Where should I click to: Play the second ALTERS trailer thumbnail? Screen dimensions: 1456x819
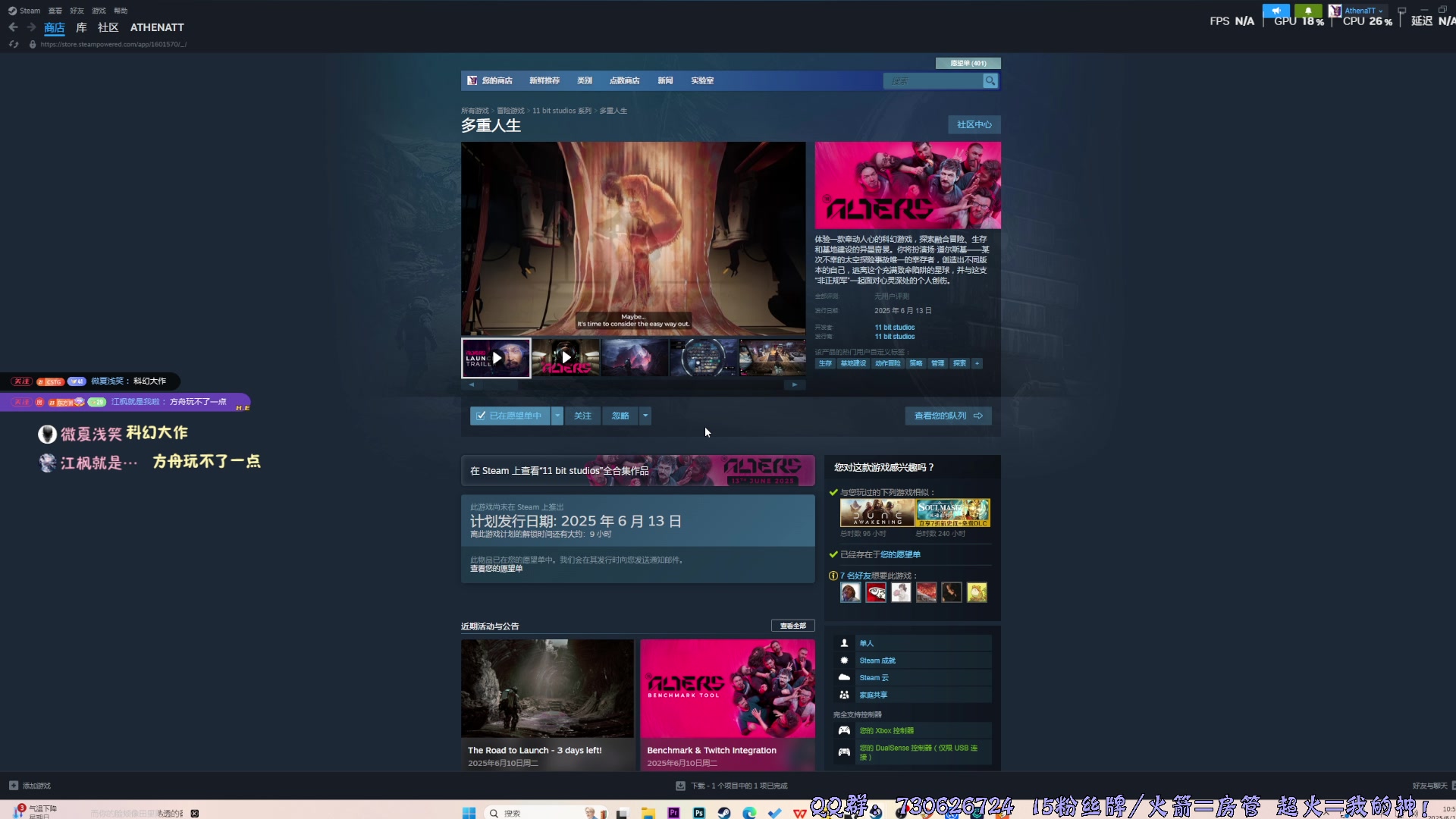566,358
